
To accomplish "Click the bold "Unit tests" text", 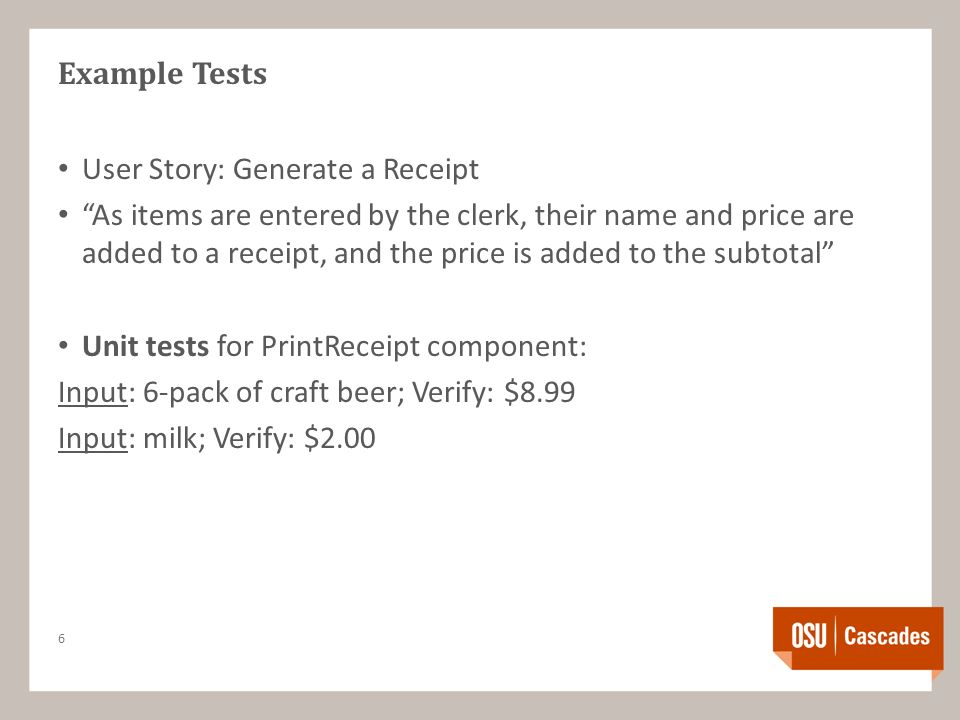I will (x=146, y=346).
